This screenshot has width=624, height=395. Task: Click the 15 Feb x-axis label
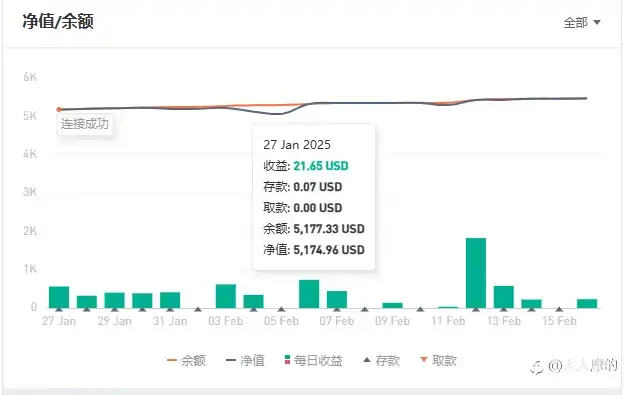[x=559, y=321]
